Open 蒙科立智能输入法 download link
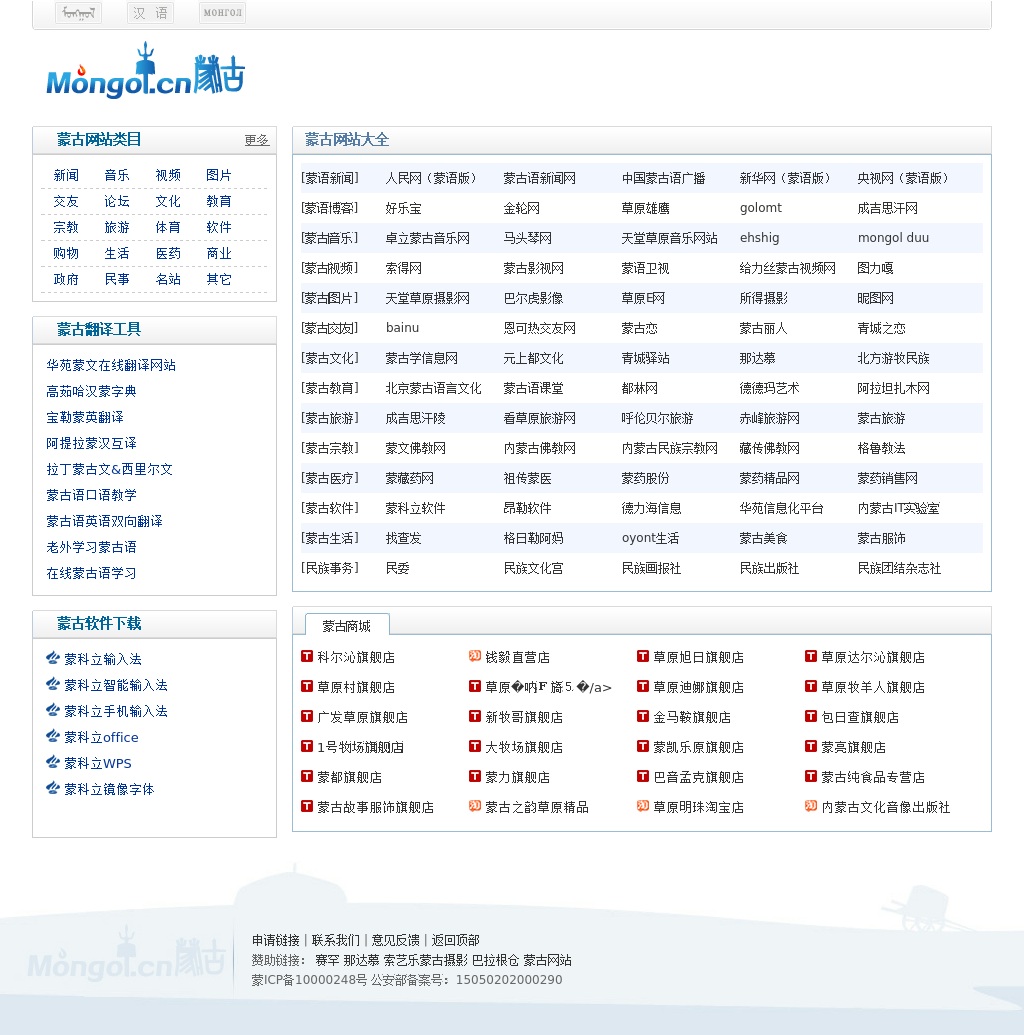 click(x=116, y=684)
